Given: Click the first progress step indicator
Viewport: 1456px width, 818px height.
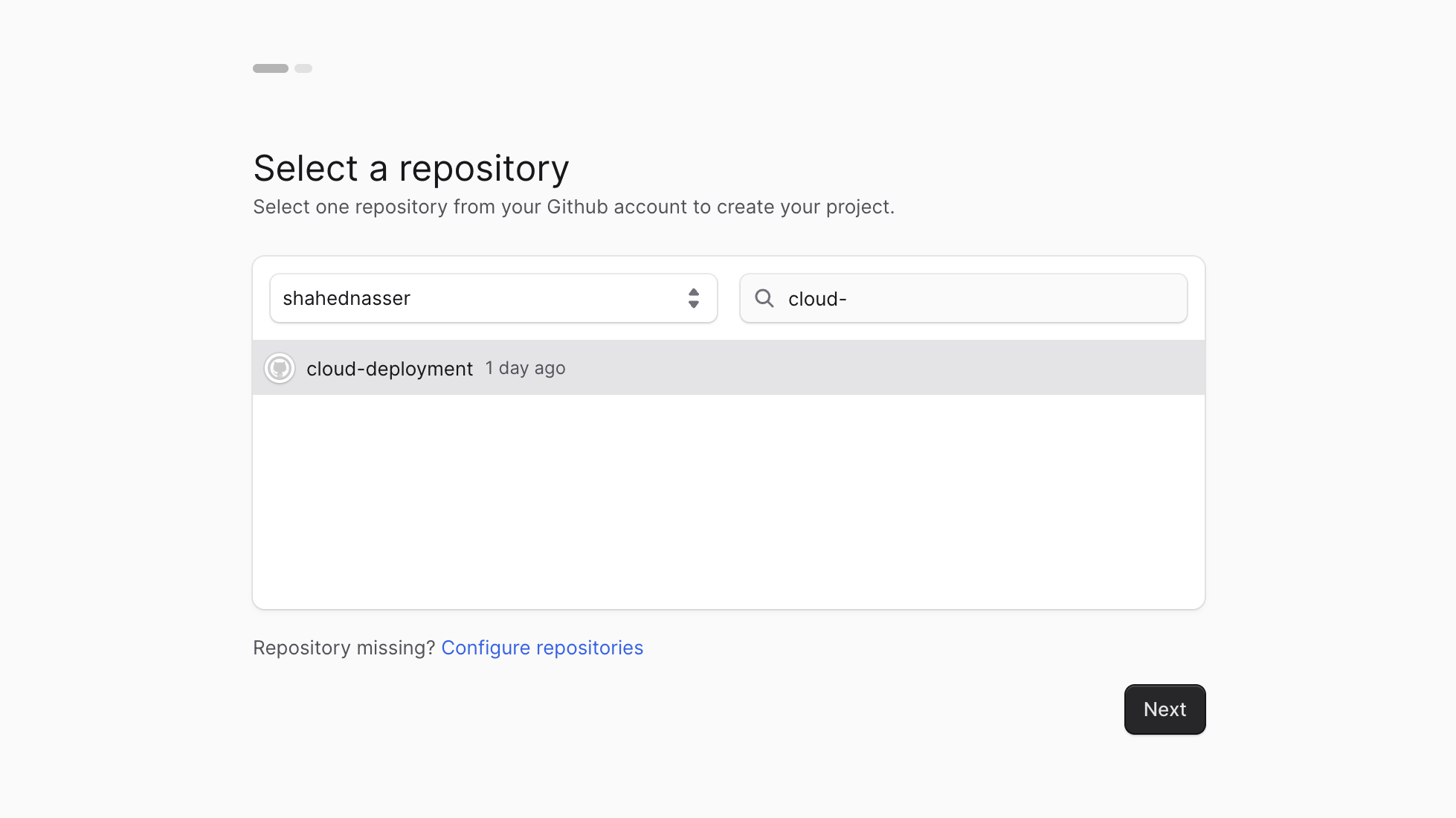Looking at the screenshot, I should [x=270, y=68].
